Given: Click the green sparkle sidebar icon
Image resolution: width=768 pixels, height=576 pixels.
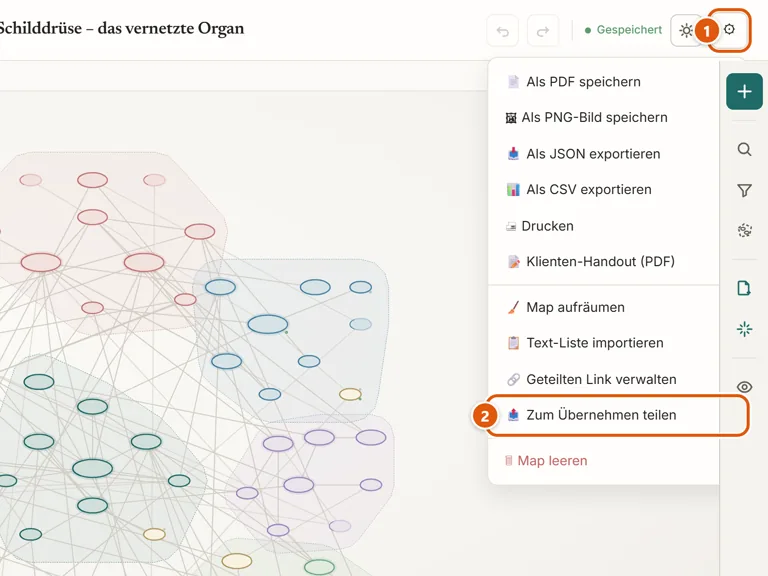Looking at the screenshot, I should [744, 329].
